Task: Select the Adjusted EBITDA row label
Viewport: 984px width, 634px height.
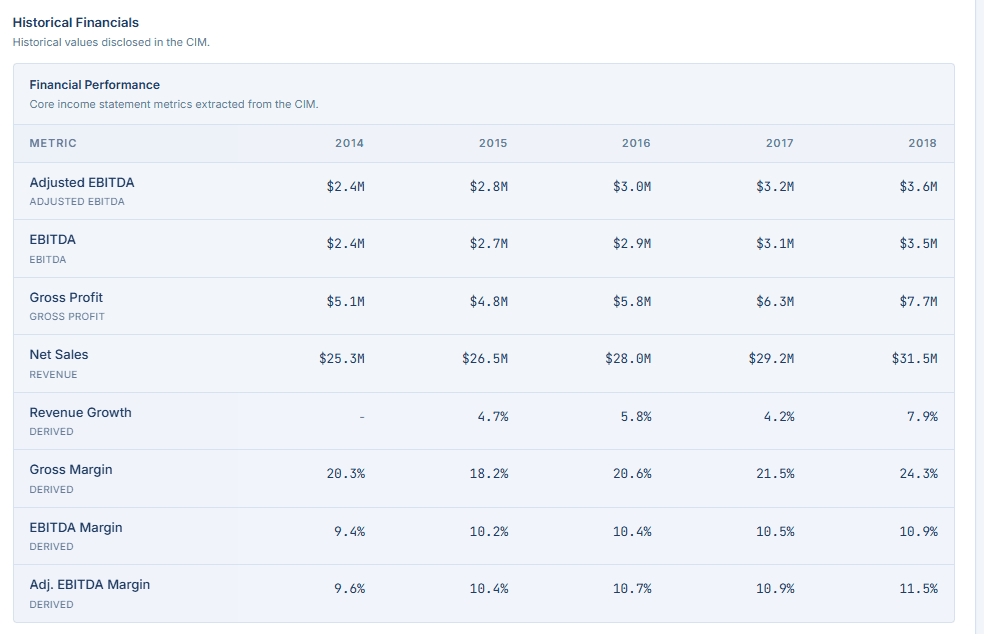Action: pos(82,183)
